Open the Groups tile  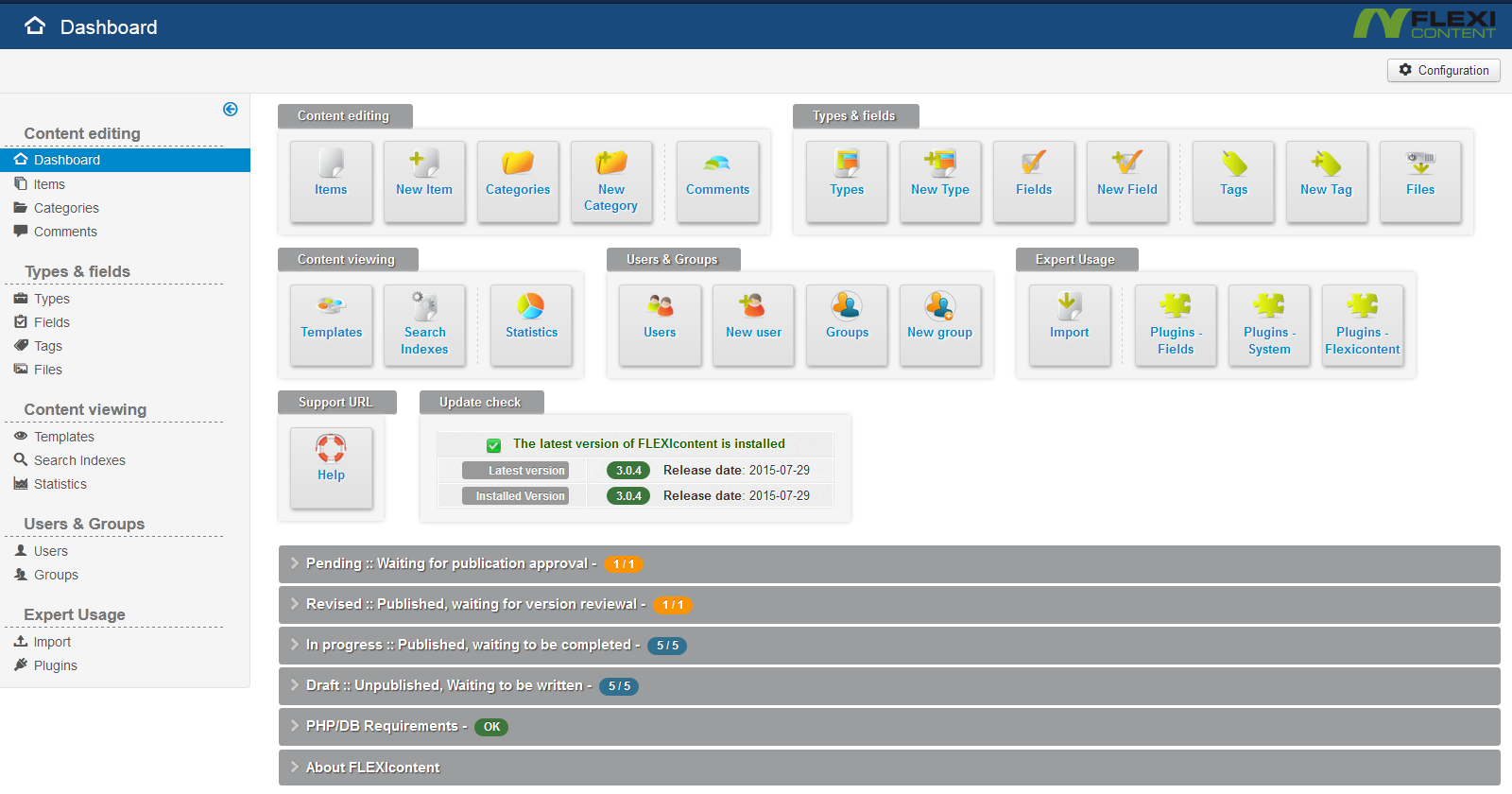[x=847, y=325]
